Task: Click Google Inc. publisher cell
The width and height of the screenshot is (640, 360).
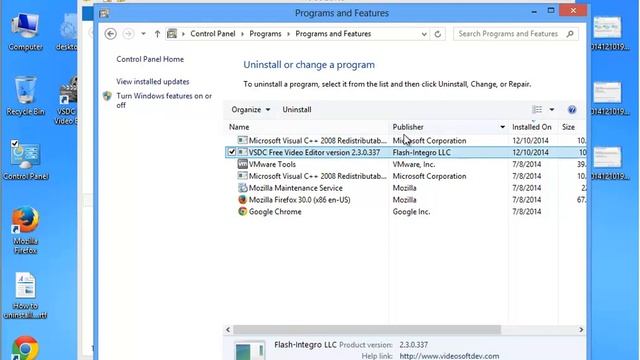Action: pyautogui.click(x=411, y=211)
